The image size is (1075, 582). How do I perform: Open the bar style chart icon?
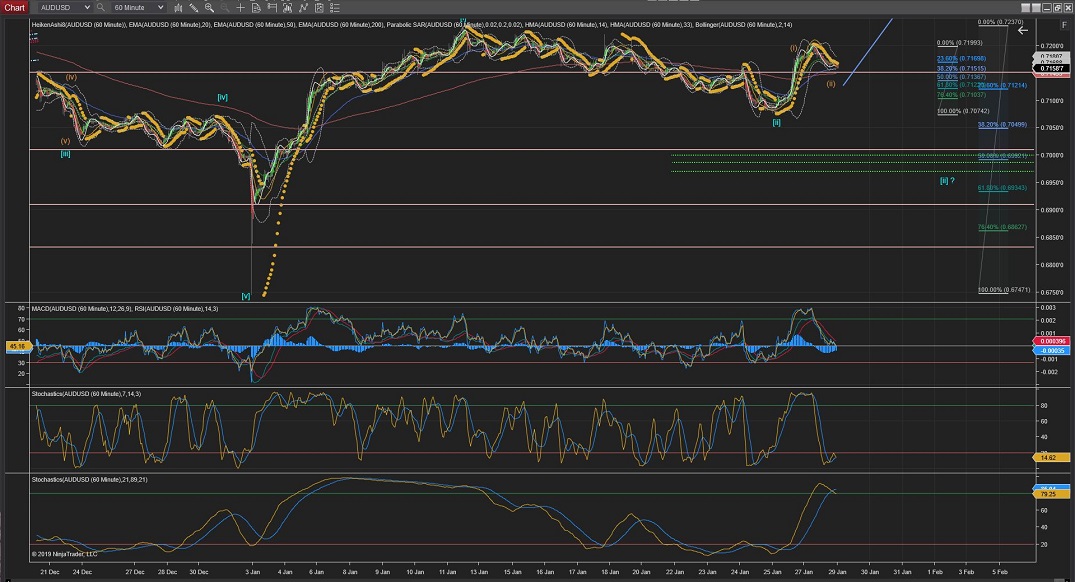[178, 8]
